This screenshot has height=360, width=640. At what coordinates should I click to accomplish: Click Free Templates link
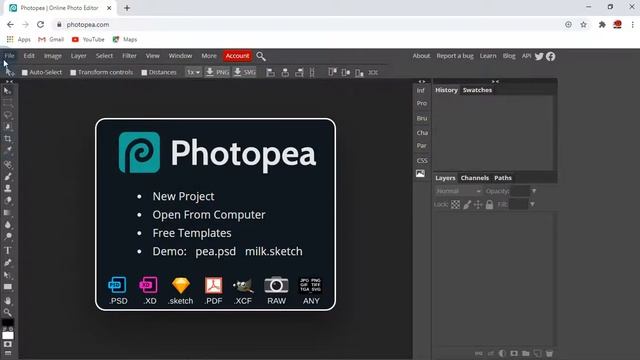(x=192, y=233)
